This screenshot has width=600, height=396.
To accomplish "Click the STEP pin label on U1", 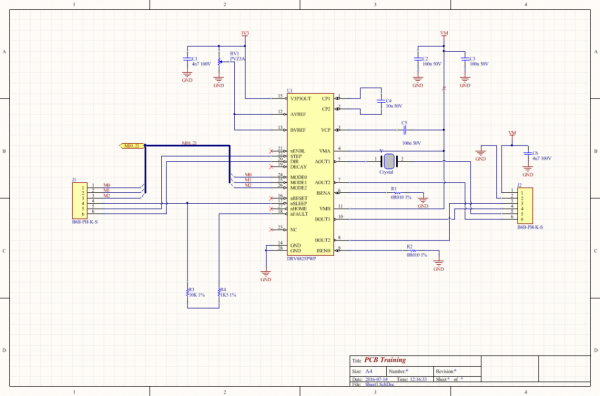I will (296, 156).
